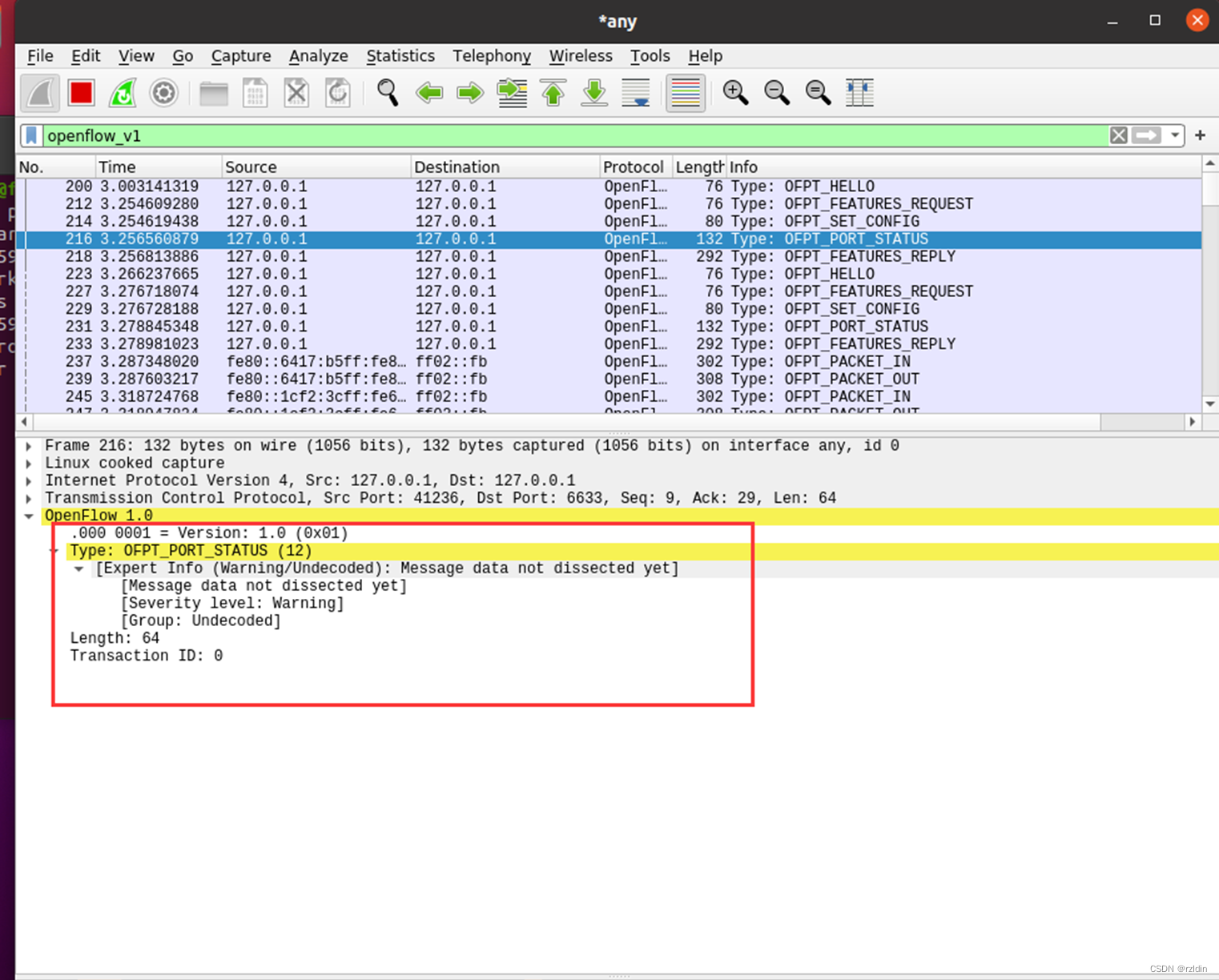Restart the current capture
Screen dimensions: 1219x980
(x=122, y=93)
